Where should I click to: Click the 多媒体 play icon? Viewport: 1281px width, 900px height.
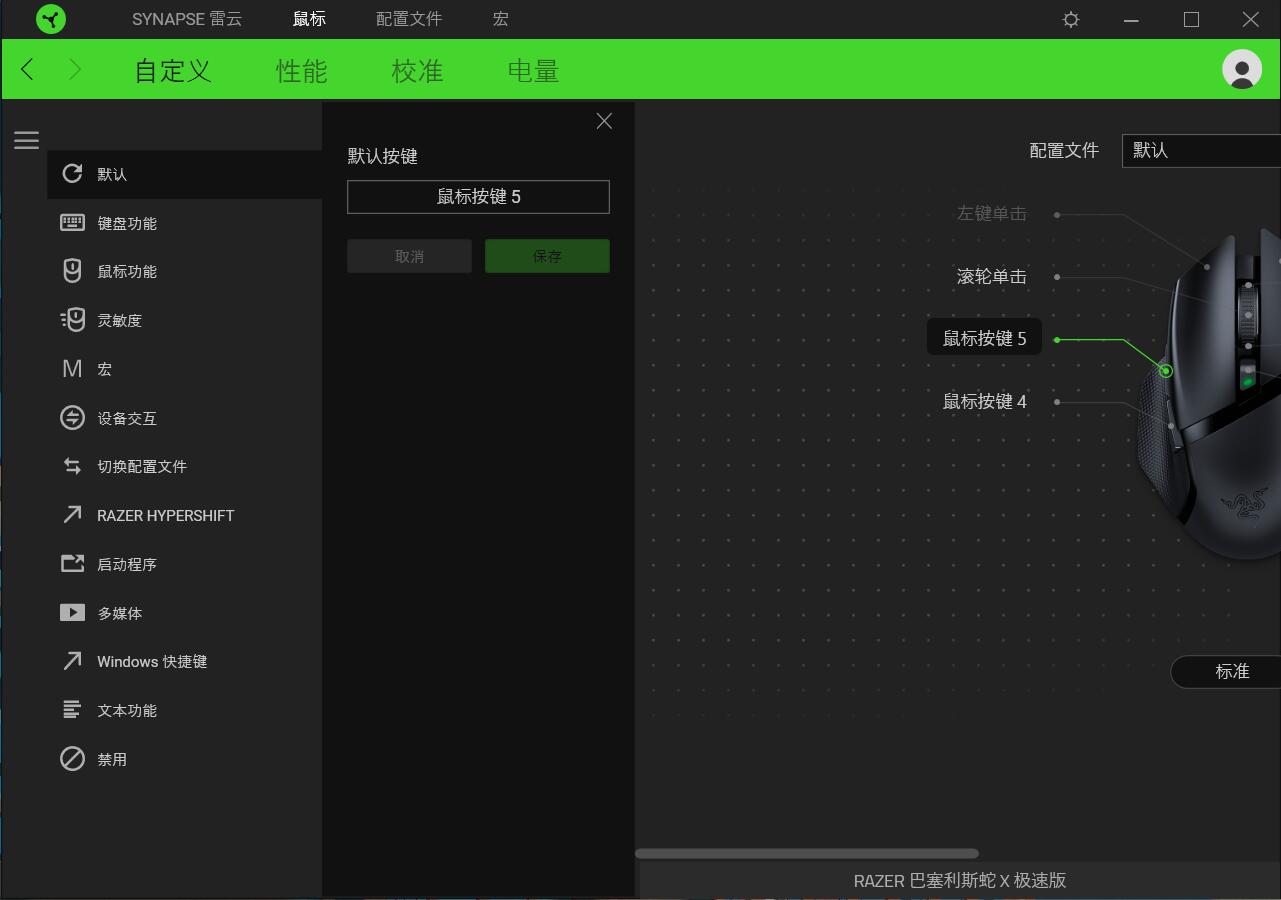pos(72,612)
